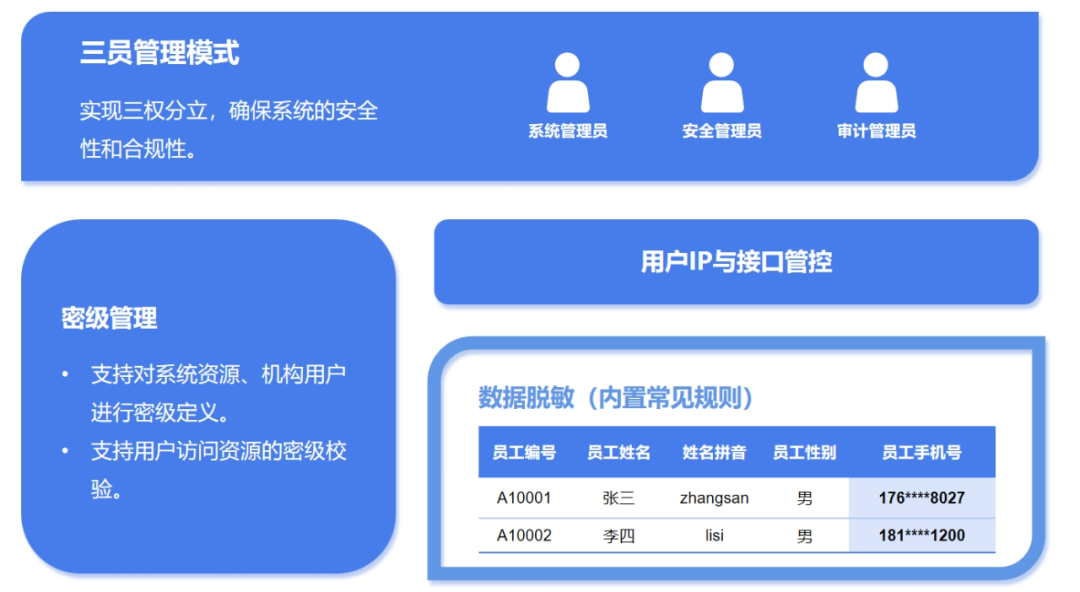Click the 员工手机号 column header

pos(921,452)
